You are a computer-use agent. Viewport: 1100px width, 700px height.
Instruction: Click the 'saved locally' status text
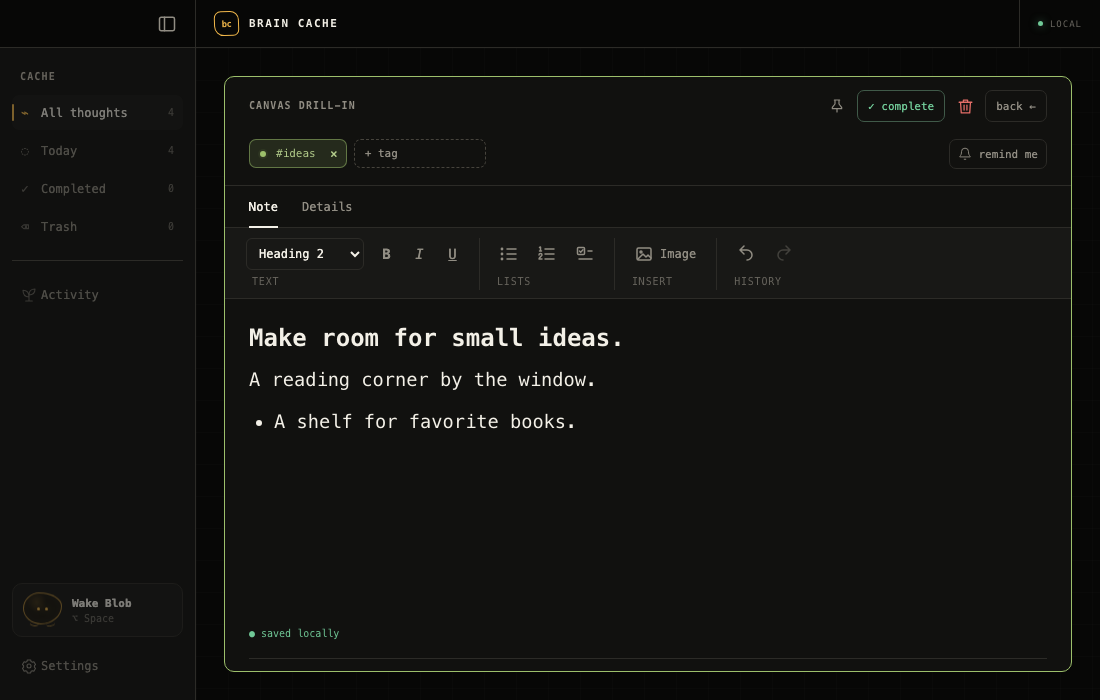(300, 633)
